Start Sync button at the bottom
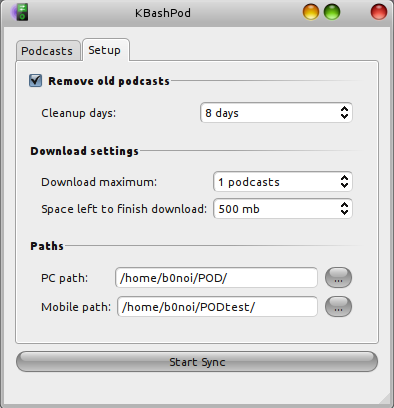Viewport: 394px width, 408px height. click(197, 362)
